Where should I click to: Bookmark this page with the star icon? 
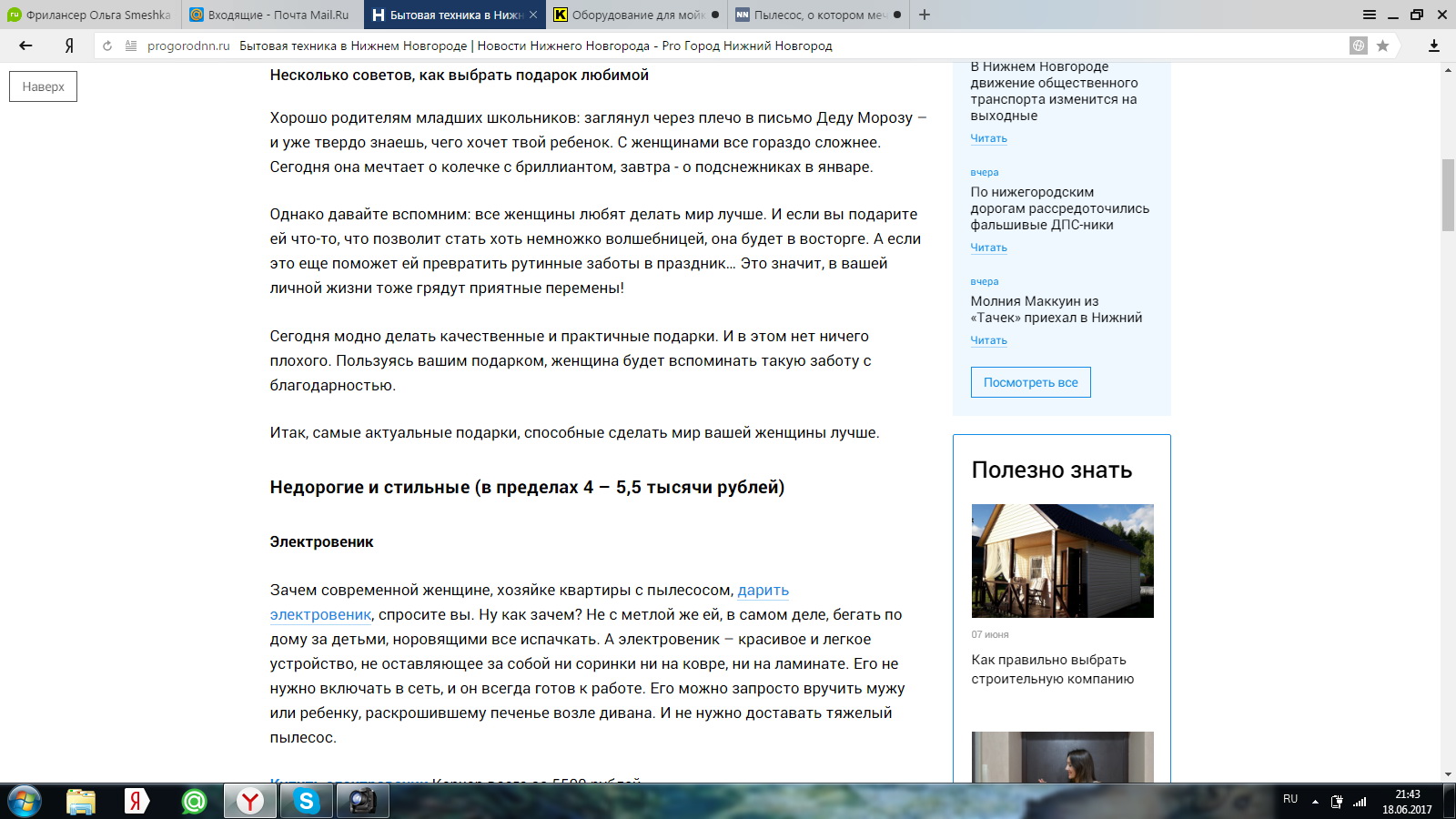point(1383,45)
